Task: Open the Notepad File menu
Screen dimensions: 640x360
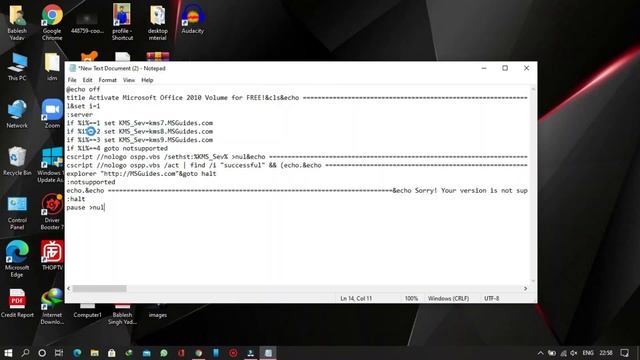Action: pos(72,80)
